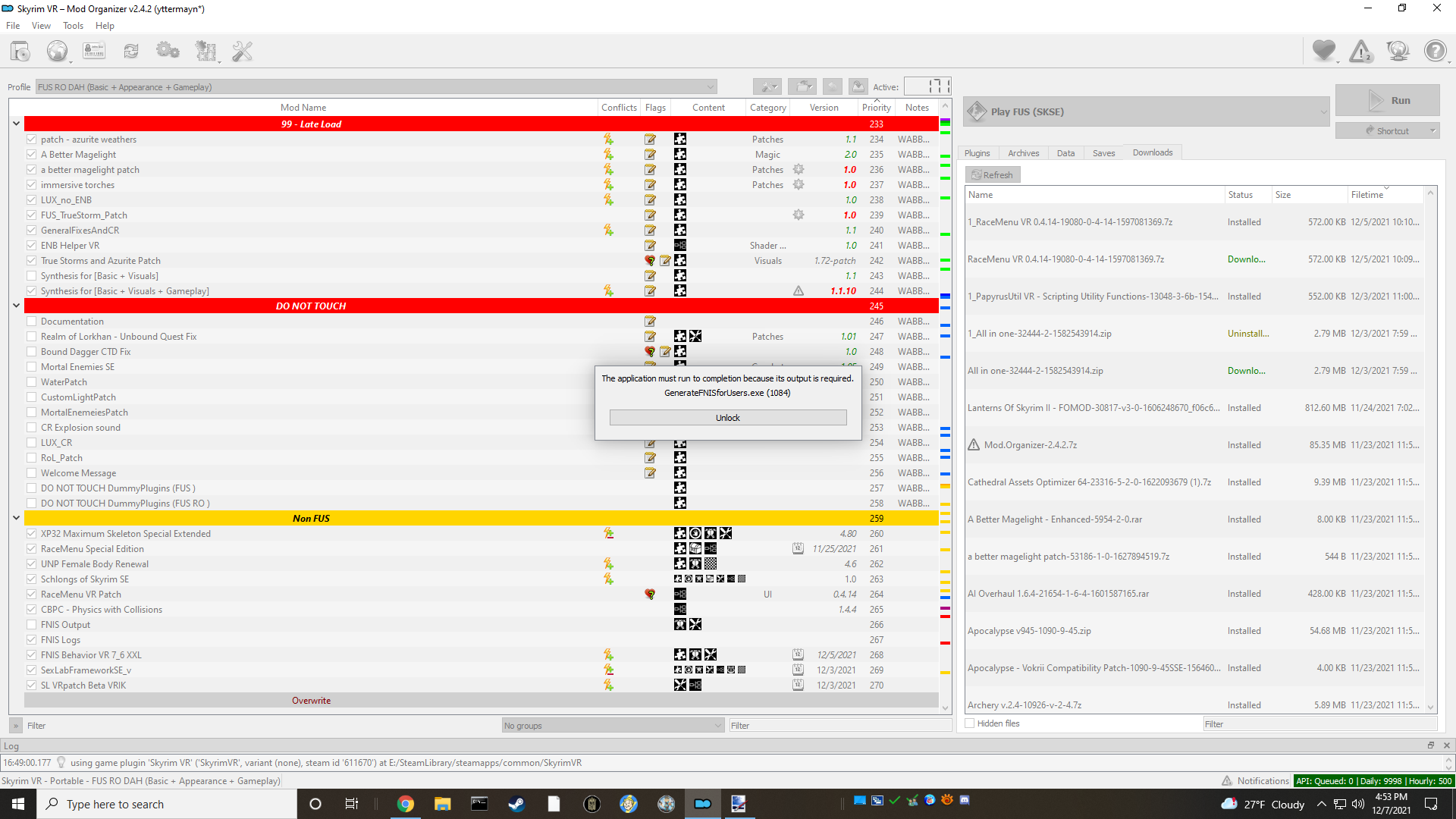Screen dimensions: 1456x819
Task: Click the light bulb icon in Log
Action: 61,763
